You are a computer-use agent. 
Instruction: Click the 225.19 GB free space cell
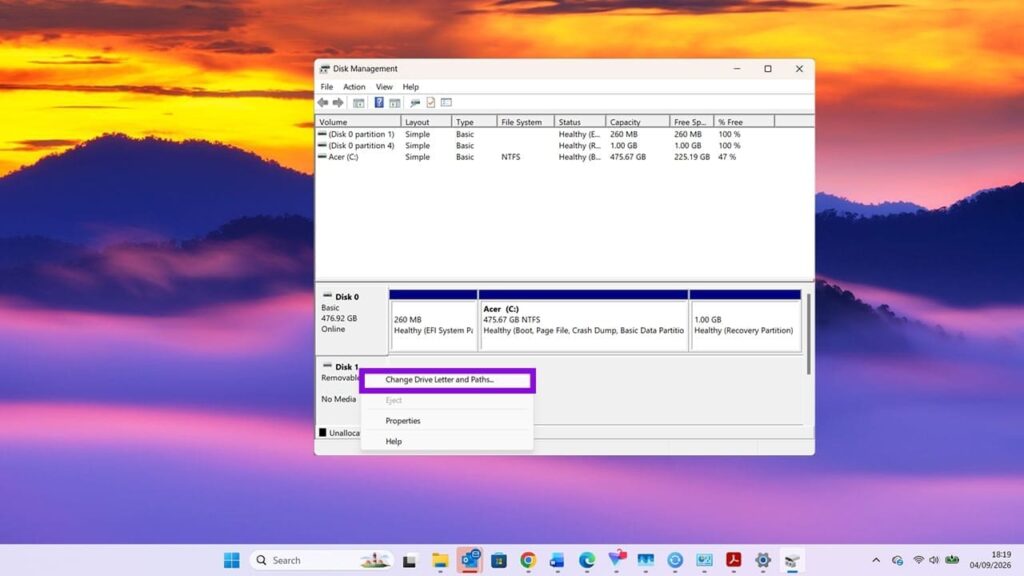tap(692, 157)
